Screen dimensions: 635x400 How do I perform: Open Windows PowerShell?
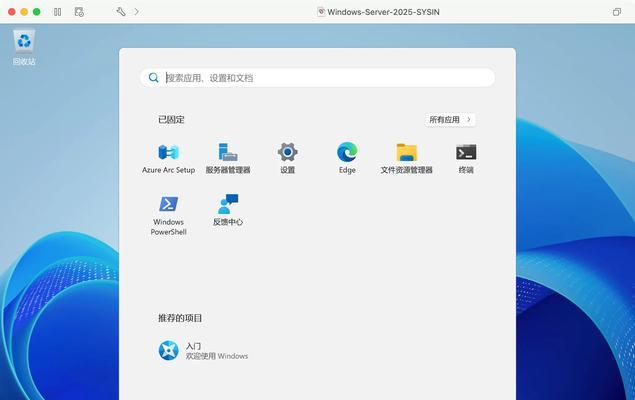(x=168, y=215)
